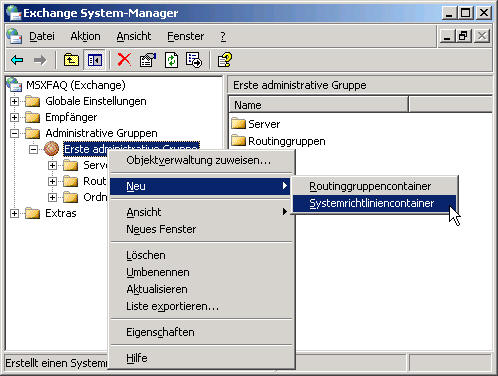Viewport: 498px width, 376px height.
Task: Expand the Empfänger tree node
Action: tap(14, 117)
